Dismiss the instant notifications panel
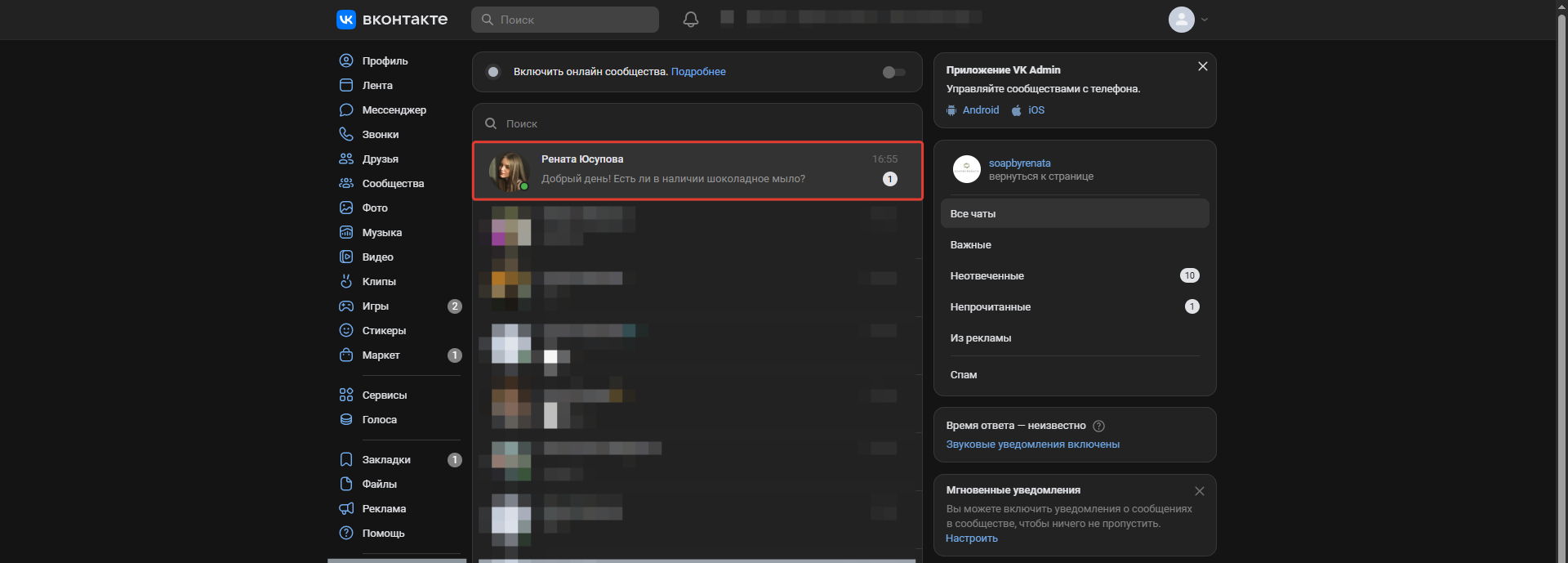The height and width of the screenshot is (563, 1568). click(x=1199, y=491)
